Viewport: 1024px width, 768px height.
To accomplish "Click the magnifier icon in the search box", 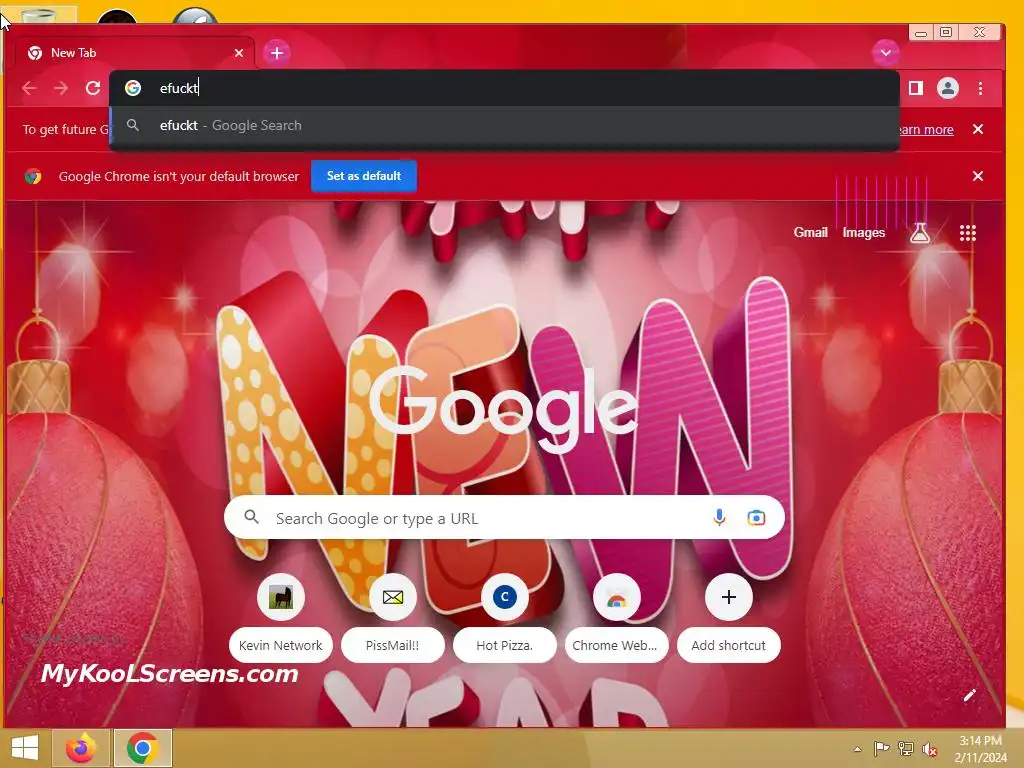I will [251, 517].
